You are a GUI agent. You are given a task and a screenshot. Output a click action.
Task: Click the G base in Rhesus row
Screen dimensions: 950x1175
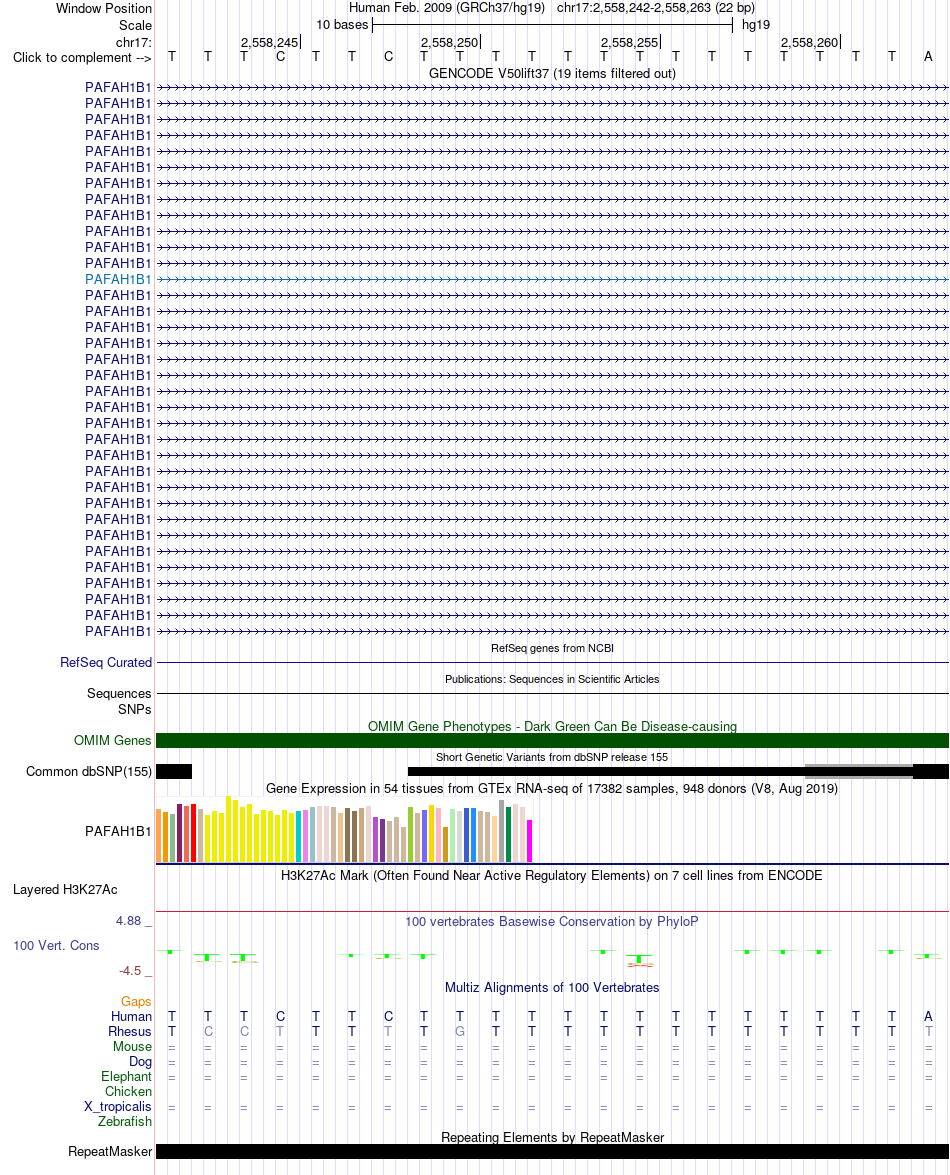tap(460, 1031)
